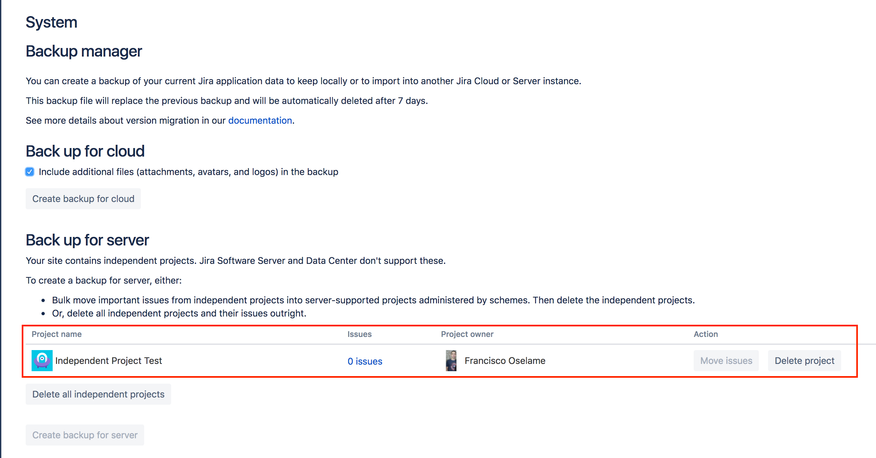The height and width of the screenshot is (458, 876).
Task: Click the Project owner column header
Action: point(467,334)
